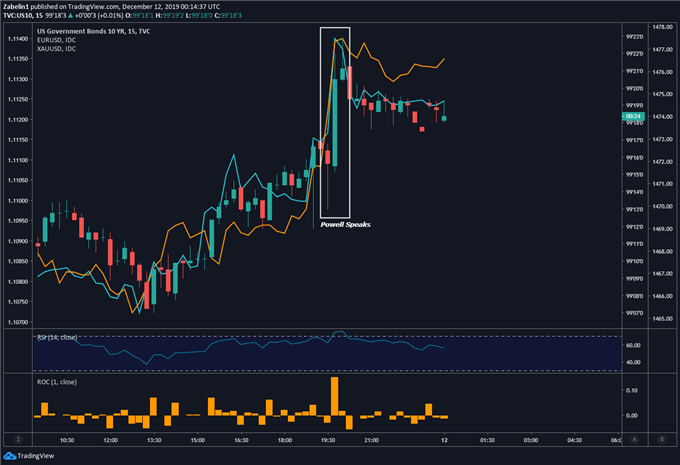Viewport: 680px width, 465px height.
Task: Click the A auto-scale button
Action: point(634,440)
